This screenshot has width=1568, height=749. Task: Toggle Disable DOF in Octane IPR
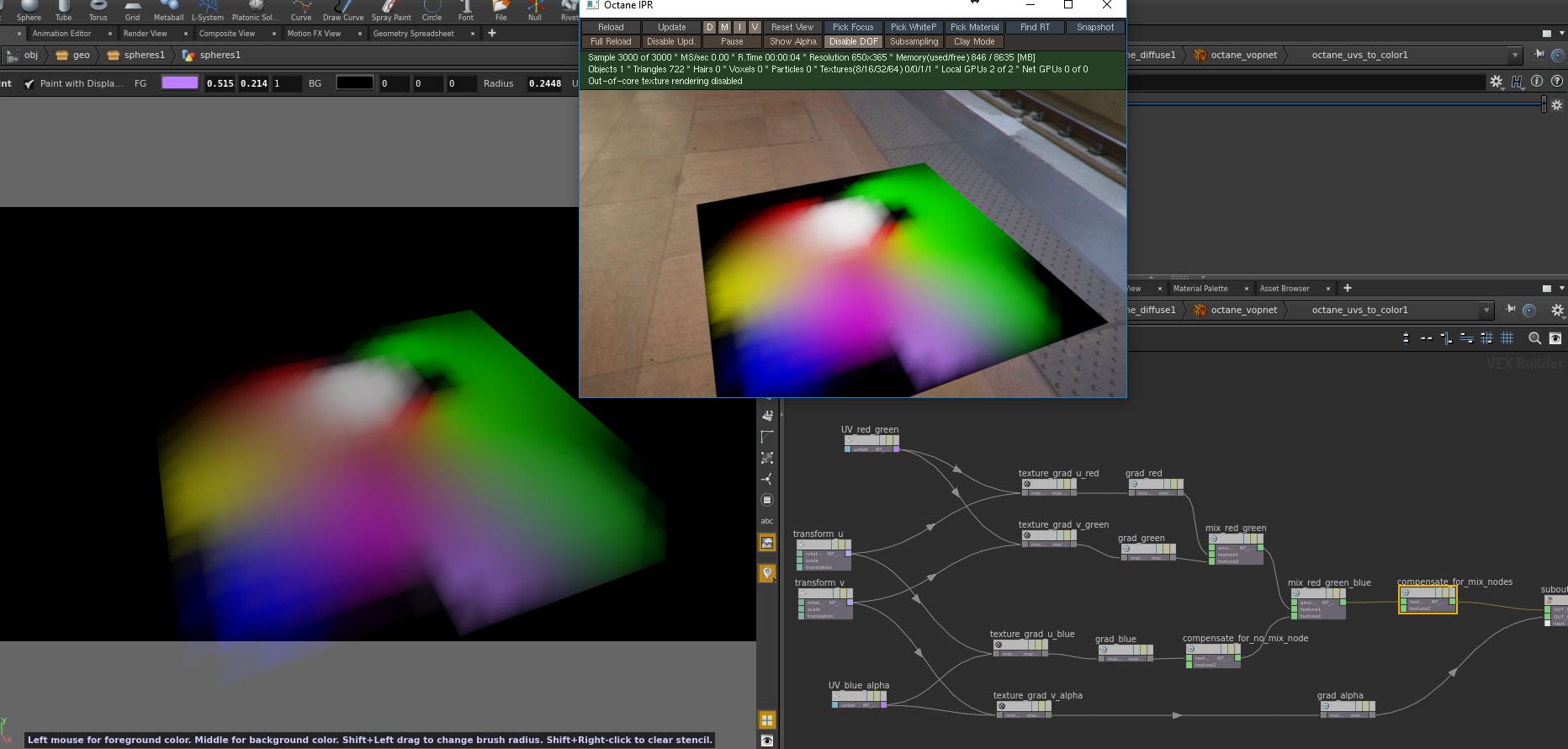853,41
